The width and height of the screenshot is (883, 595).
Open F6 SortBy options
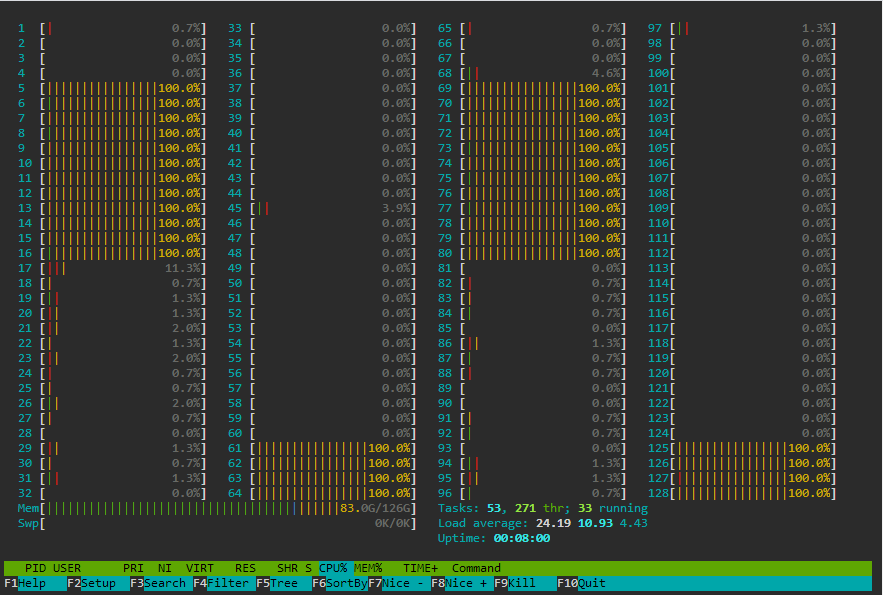pyautogui.click(x=340, y=583)
